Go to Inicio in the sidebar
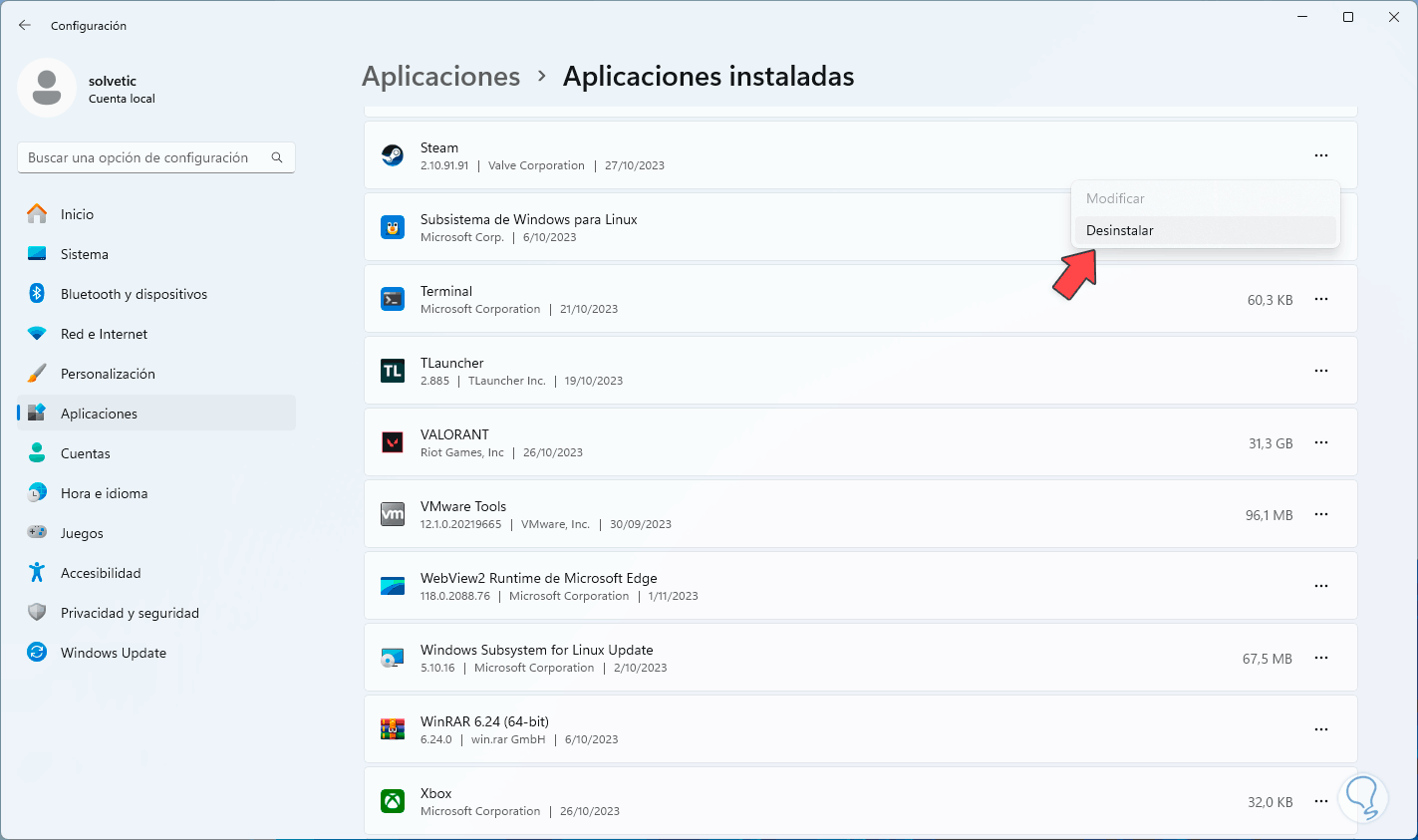Viewport: 1418px width, 840px height. click(x=156, y=214)
